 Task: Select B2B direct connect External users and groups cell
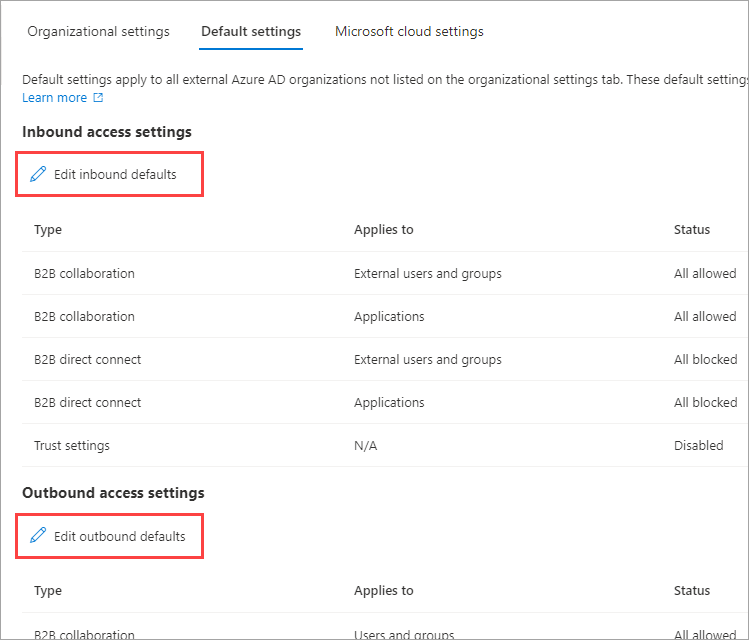click(427, 359)
